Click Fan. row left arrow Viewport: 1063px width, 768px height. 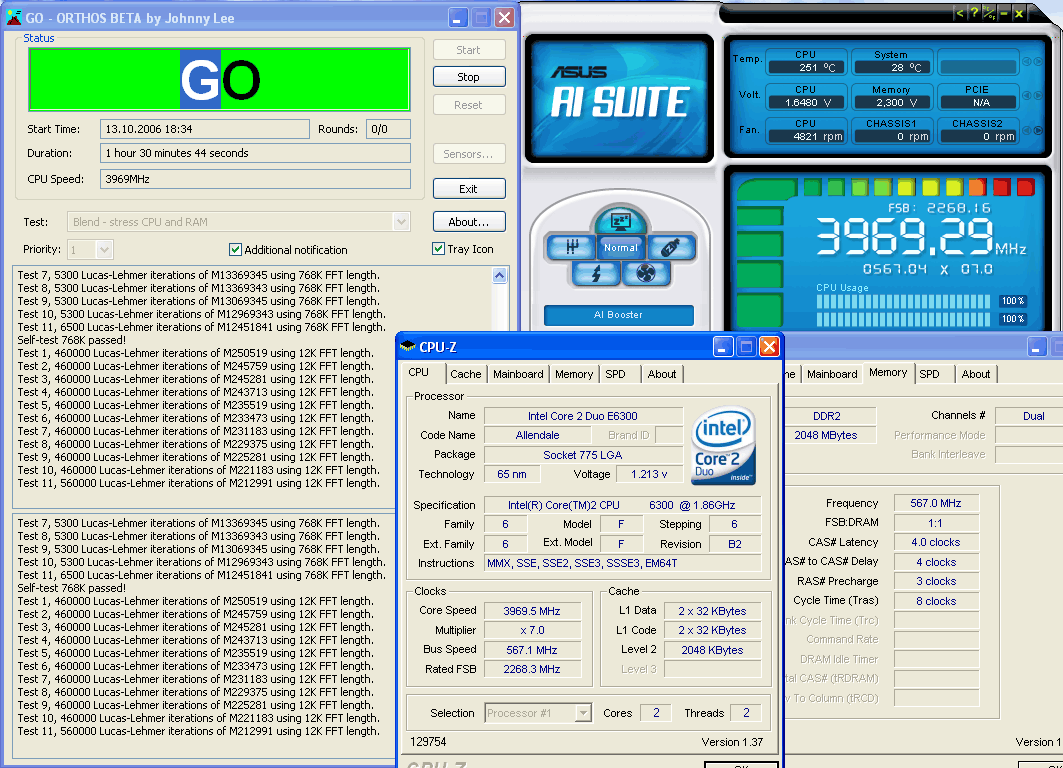click(x=1027, y=130)
